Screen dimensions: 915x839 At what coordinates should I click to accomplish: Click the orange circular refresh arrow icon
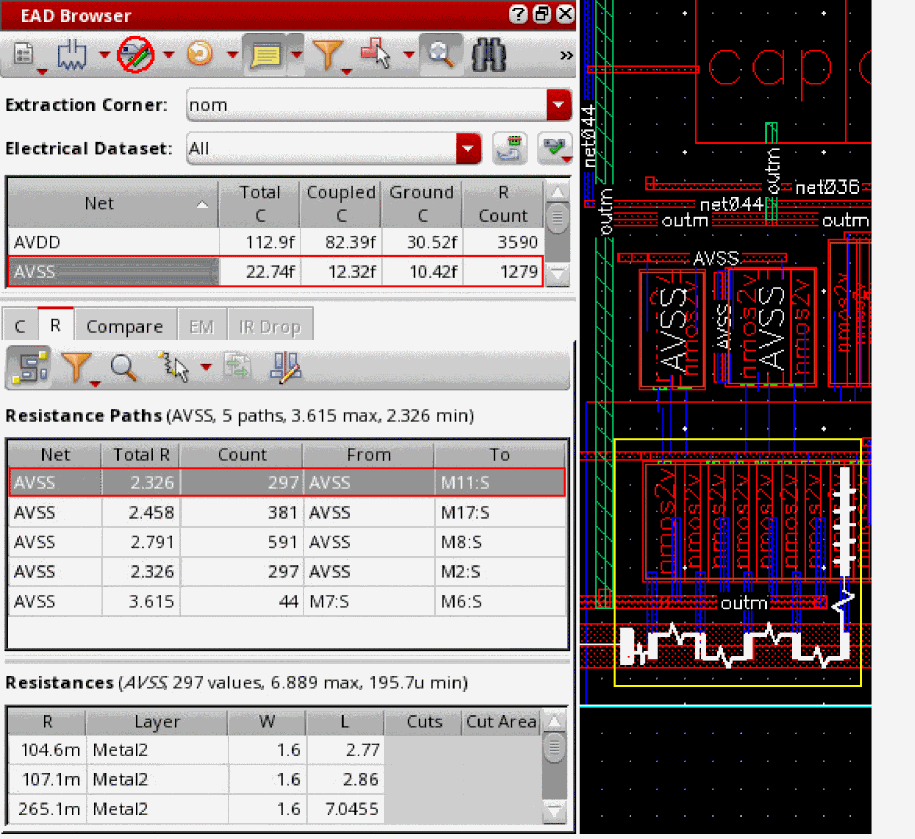click(200, 55)
